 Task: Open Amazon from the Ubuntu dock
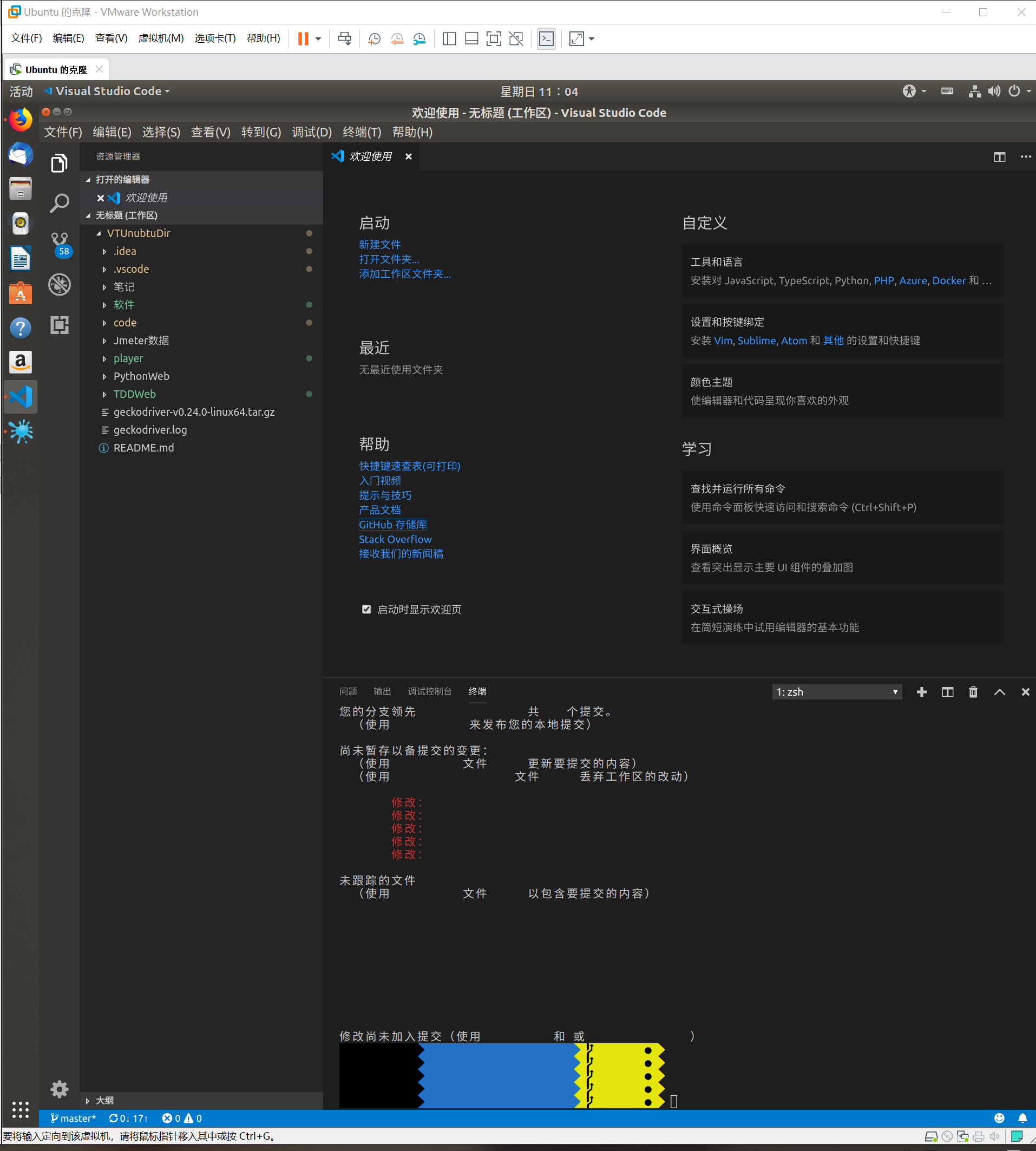pyautogui.click(x=21, y=362)
